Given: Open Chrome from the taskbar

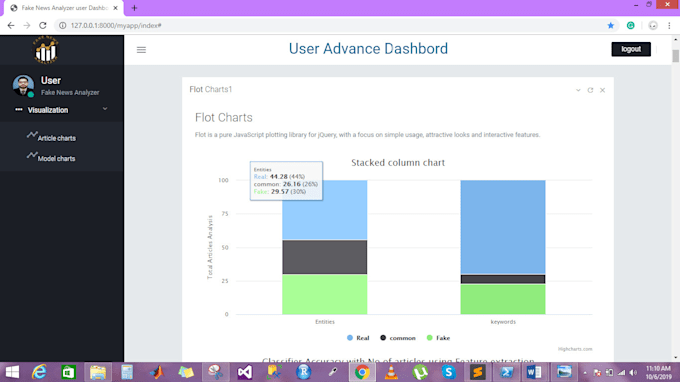Looking at the screenshot, I should click(x=362, y=372).
